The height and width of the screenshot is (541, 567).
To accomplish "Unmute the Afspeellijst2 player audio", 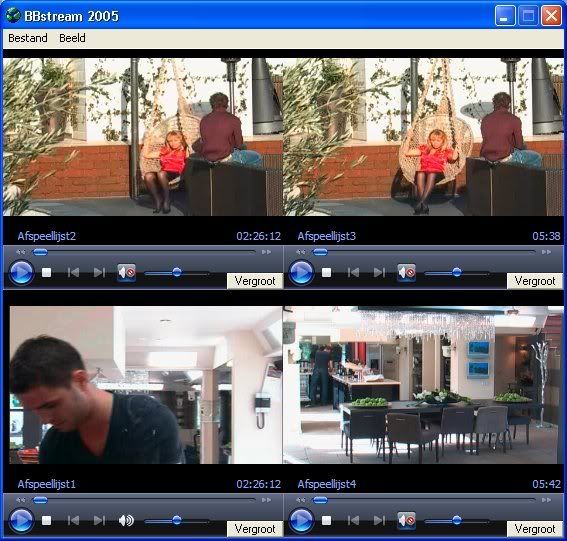I will pyautogui.click(x=127, y=272).
